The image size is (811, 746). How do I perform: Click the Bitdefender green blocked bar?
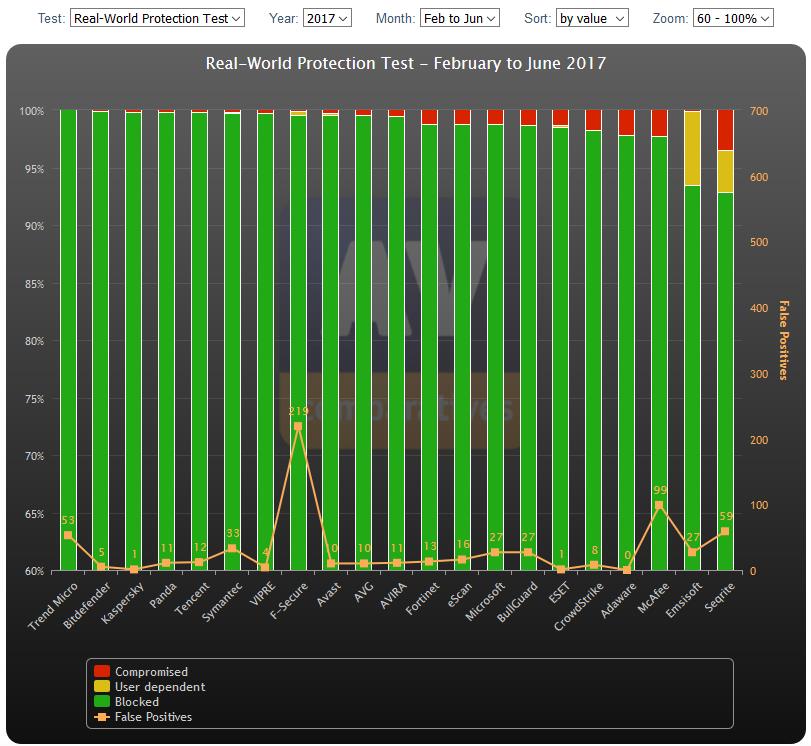coord(101,341)
